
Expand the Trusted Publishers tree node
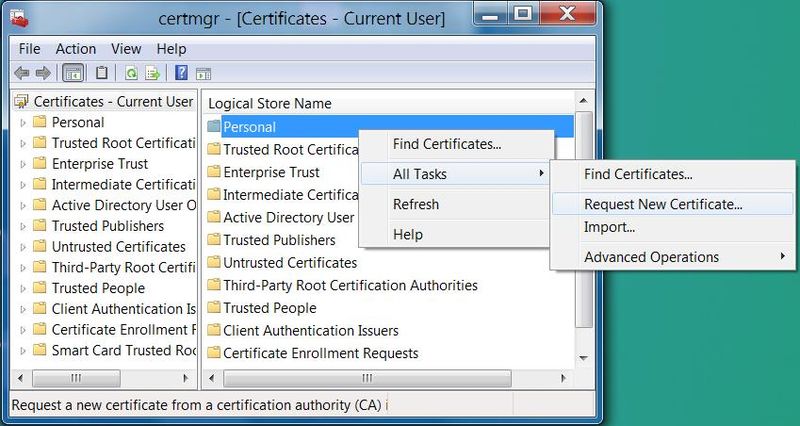pos(23,227)
